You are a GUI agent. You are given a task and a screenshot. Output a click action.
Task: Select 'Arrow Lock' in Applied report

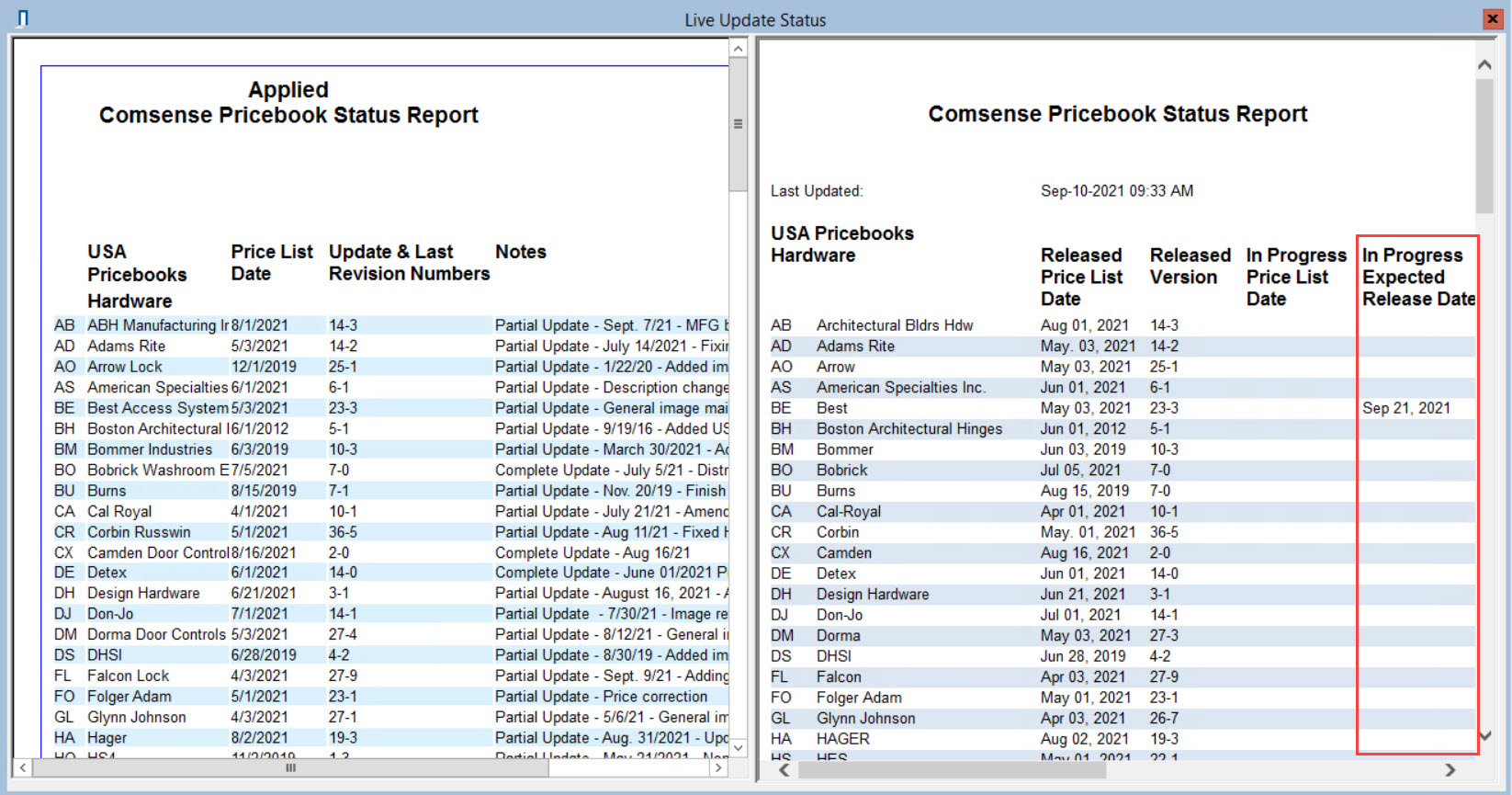[x=124, y=367]
